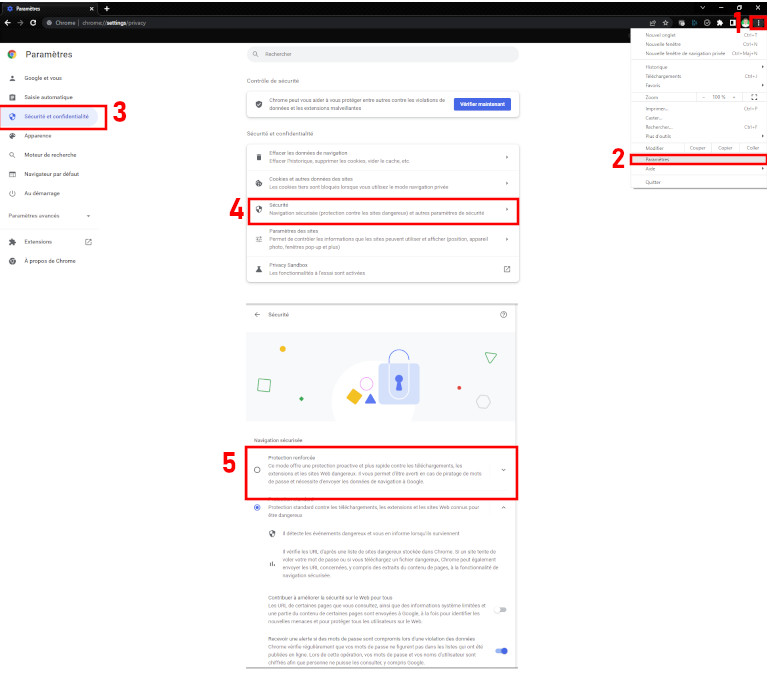Expand Protection renforcée details chevron

pos(504,470)
